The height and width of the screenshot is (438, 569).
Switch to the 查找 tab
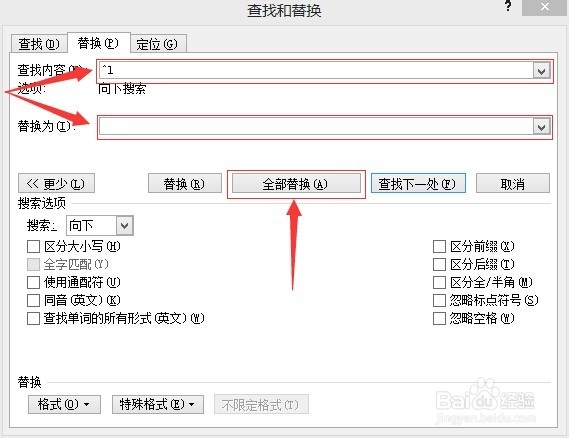tap(39, 44)
